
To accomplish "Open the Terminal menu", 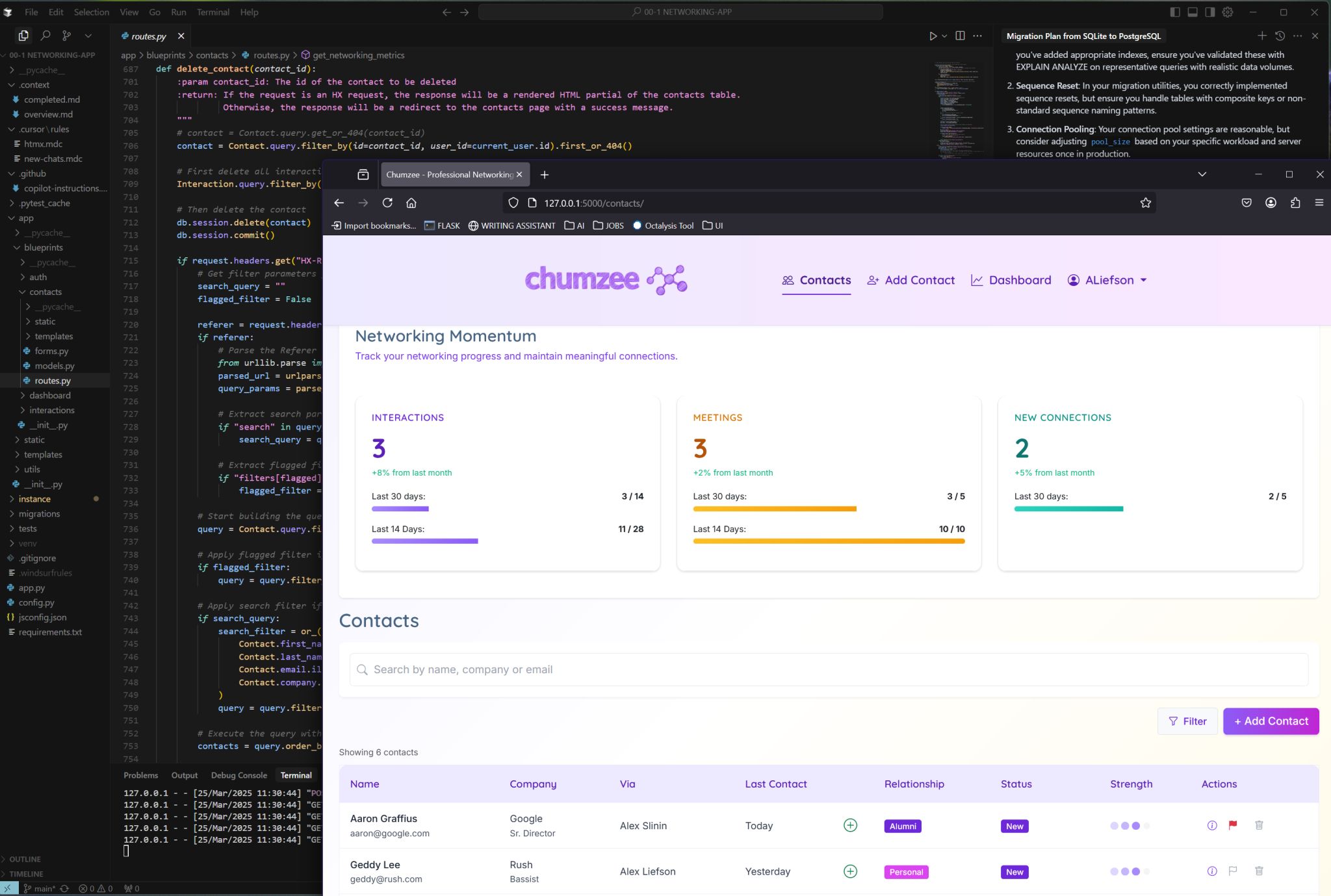I will (x=213, y=12).
